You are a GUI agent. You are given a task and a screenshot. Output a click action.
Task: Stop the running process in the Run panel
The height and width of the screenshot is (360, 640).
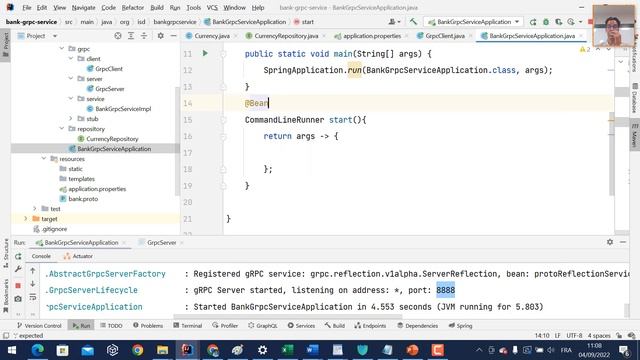(x=18, y=285)
